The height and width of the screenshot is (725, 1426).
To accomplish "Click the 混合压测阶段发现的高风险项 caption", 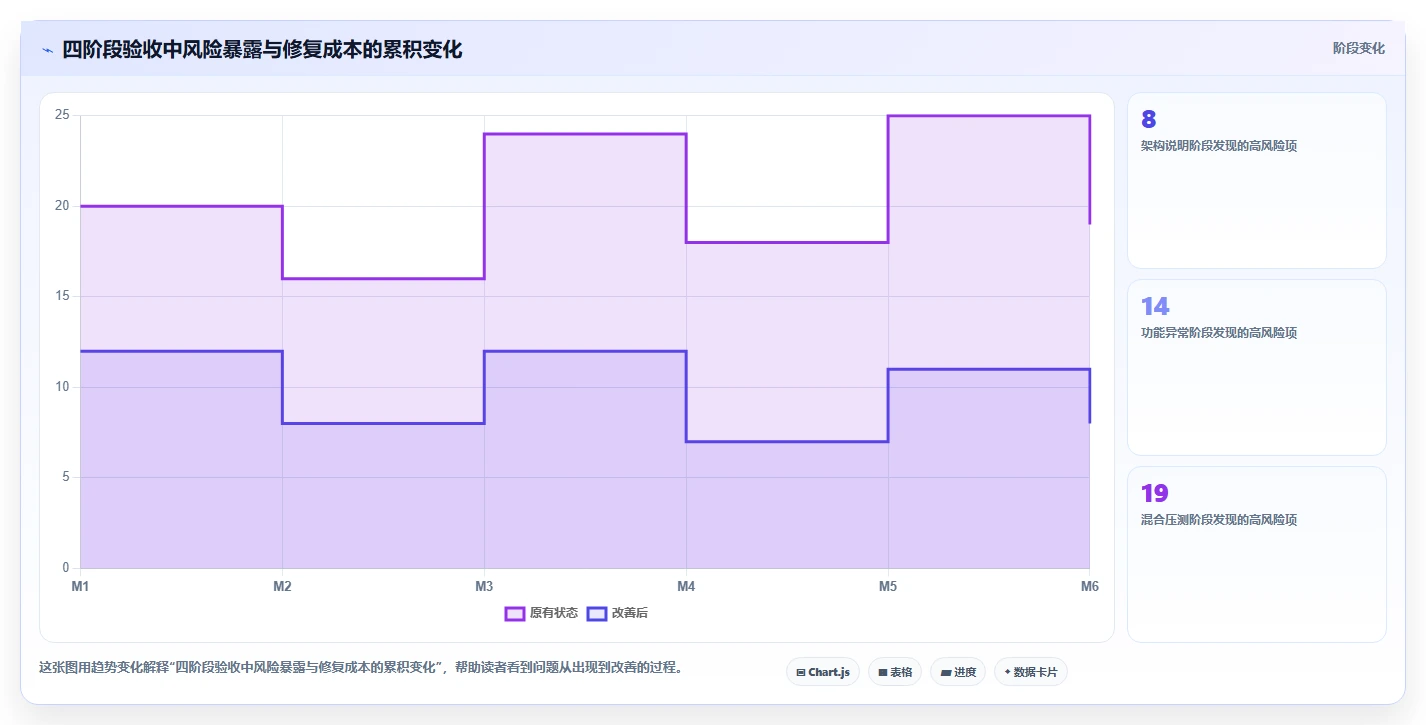I will [x=1219, y=520].
